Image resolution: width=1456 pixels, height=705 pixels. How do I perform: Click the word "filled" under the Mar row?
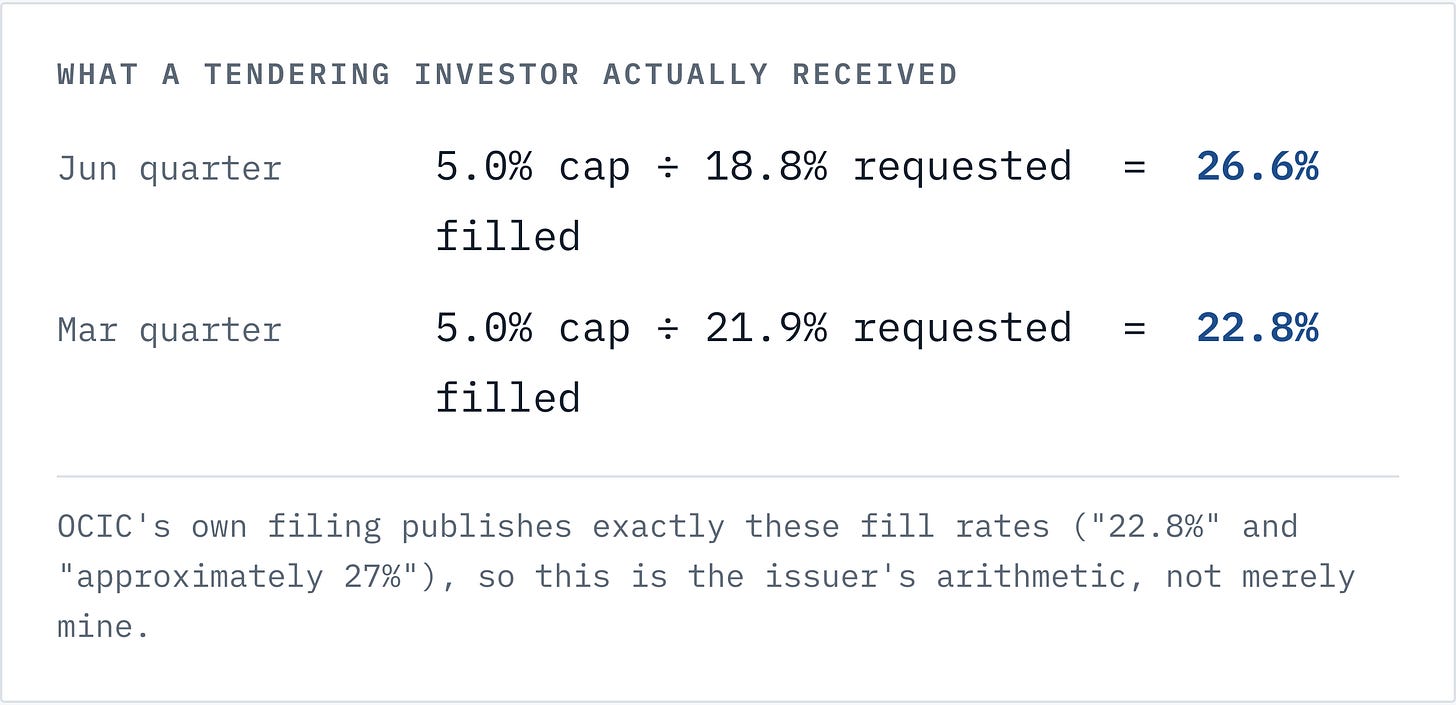(508, 398)
